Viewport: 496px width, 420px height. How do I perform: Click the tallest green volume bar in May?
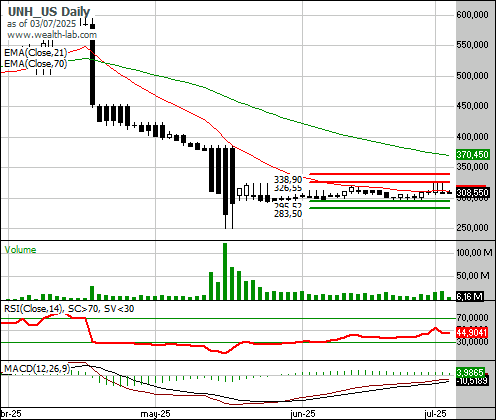coord(225,271)
